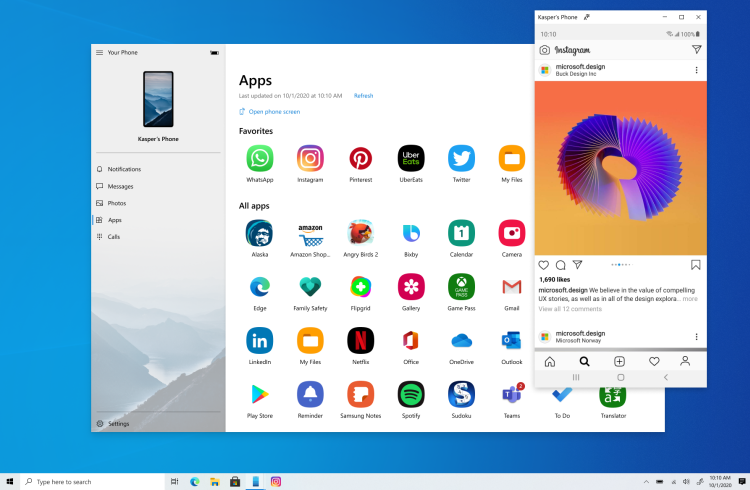Open the WhatsApp app from Favorites
750x490 pixels.
click(260, 158)
